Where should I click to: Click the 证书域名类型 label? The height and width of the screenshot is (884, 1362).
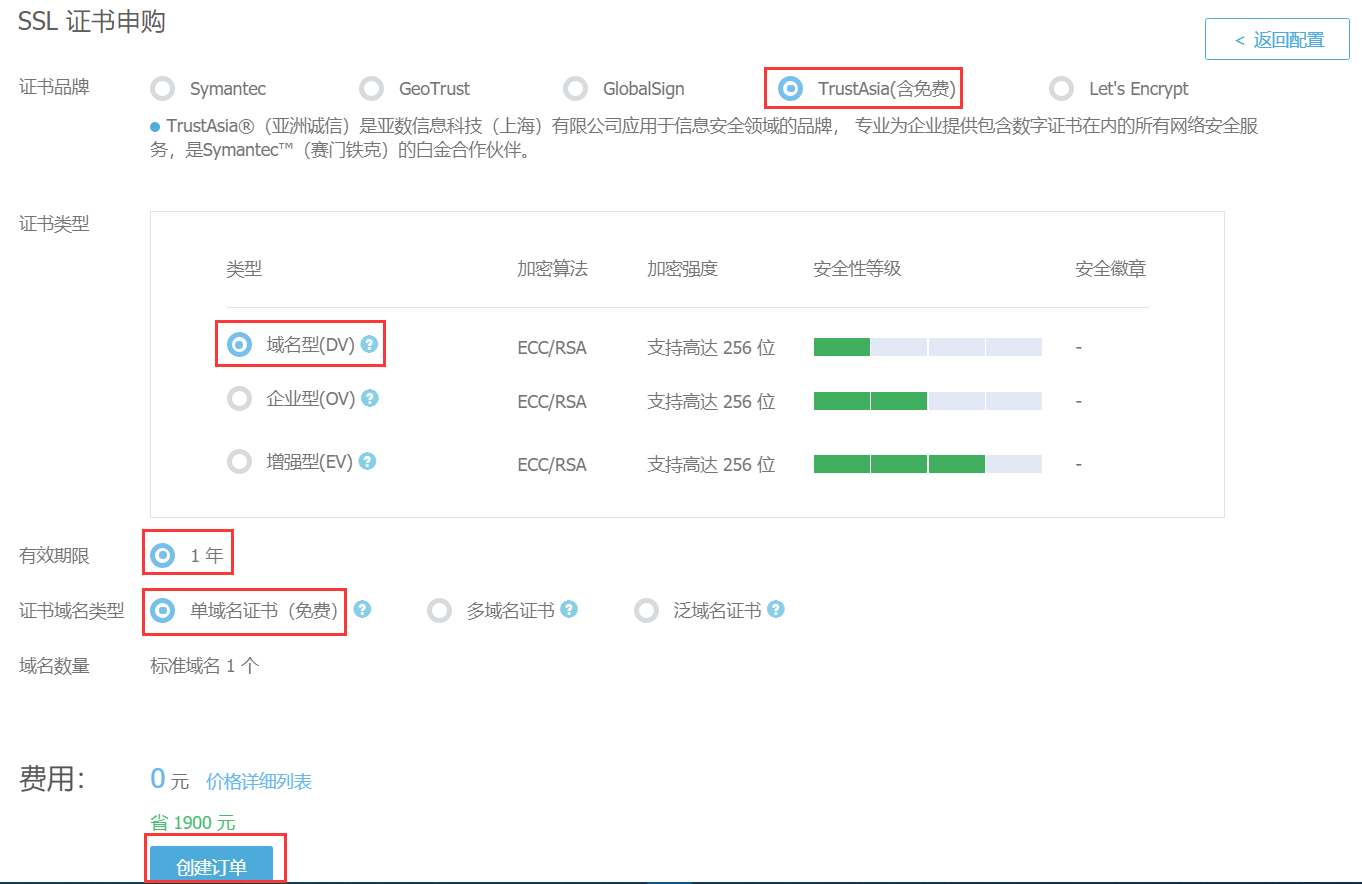72,611
